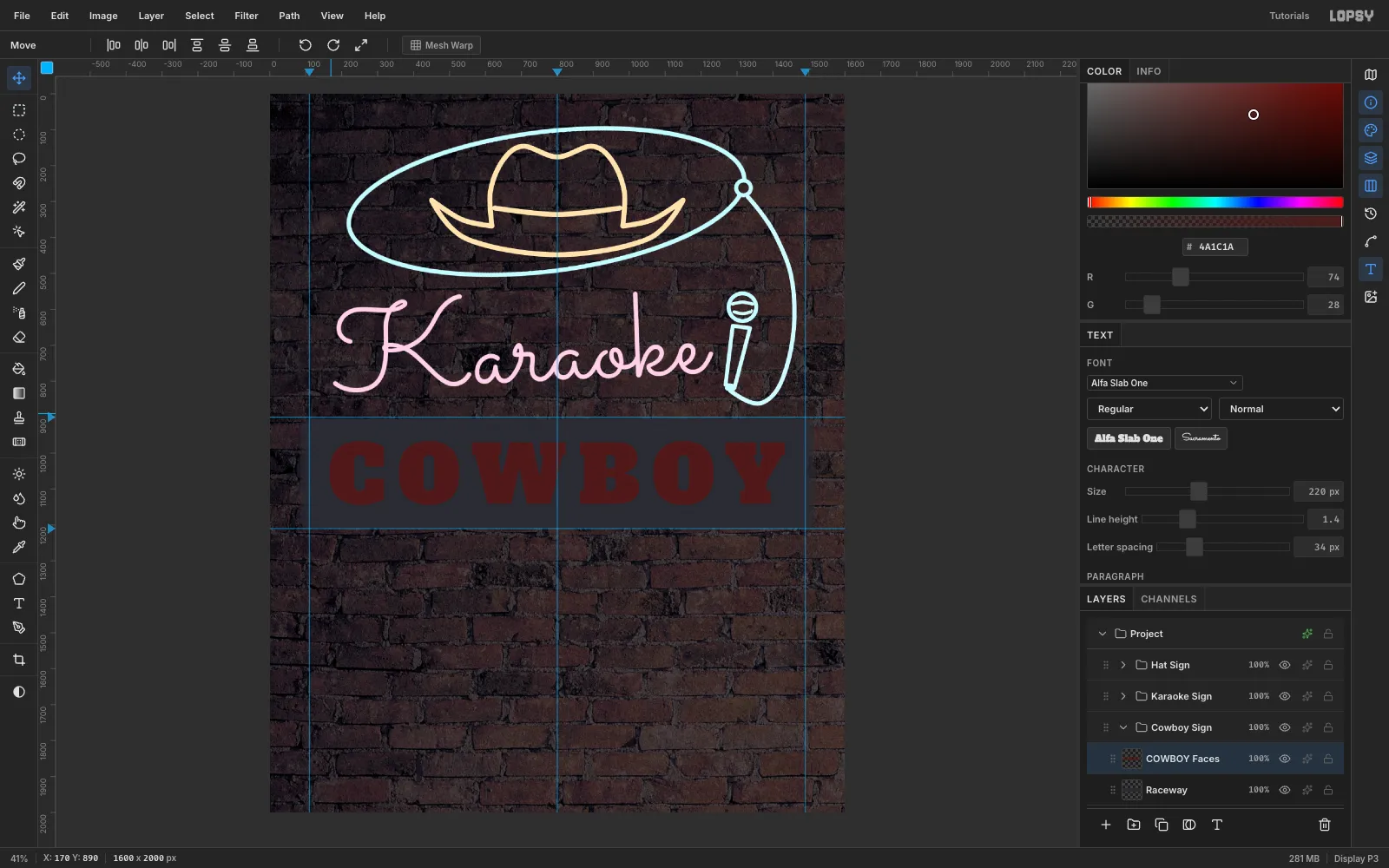The width and height of the screenshot is (1389, 868).
Task: Select the elliptical marquee tool
Action: 19,135
